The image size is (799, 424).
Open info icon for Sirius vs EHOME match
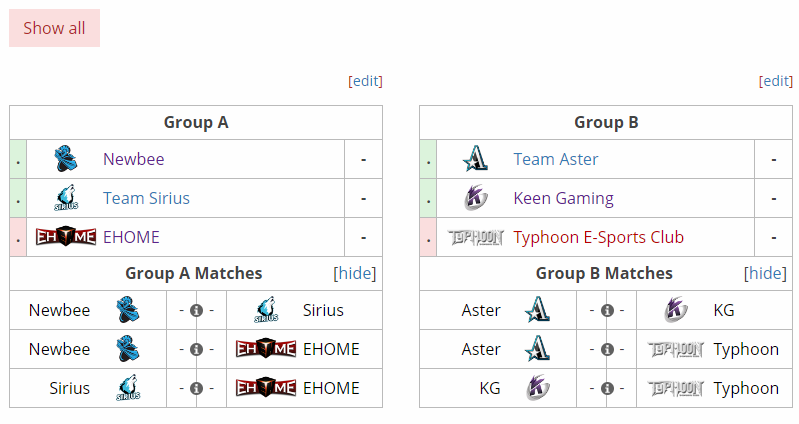click(196, 388)
